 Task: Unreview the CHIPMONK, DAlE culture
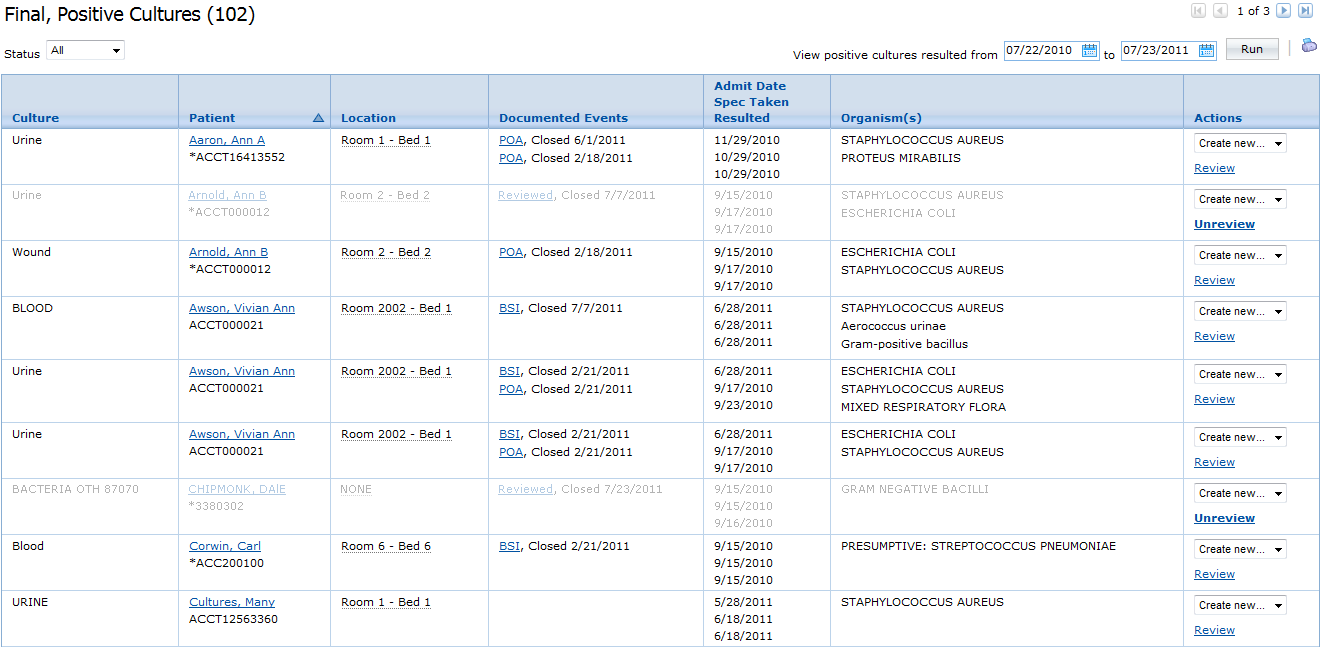pos(1224,518)
